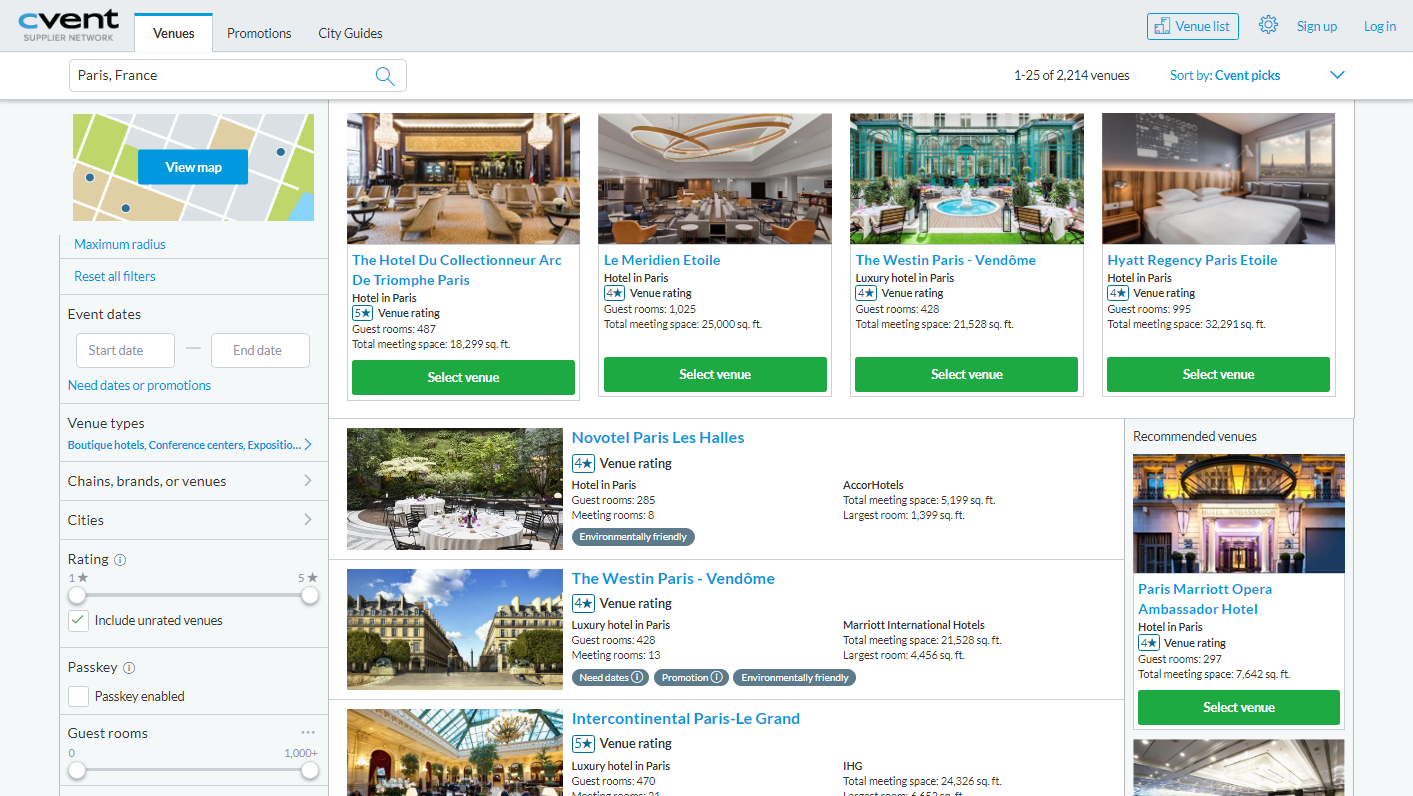Click the Passkey info icon
Viewport: 1413px width, 796px height.
pyautogui.click(x=129, y=668)
